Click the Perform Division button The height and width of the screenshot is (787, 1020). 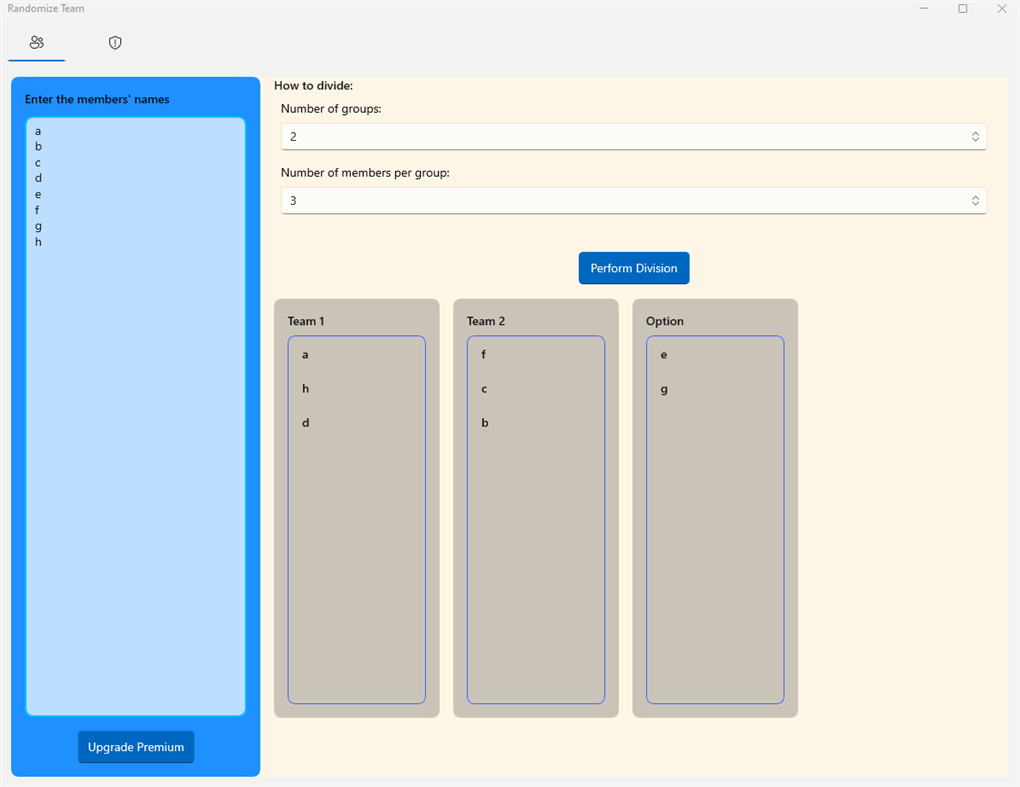pos(633,267)
